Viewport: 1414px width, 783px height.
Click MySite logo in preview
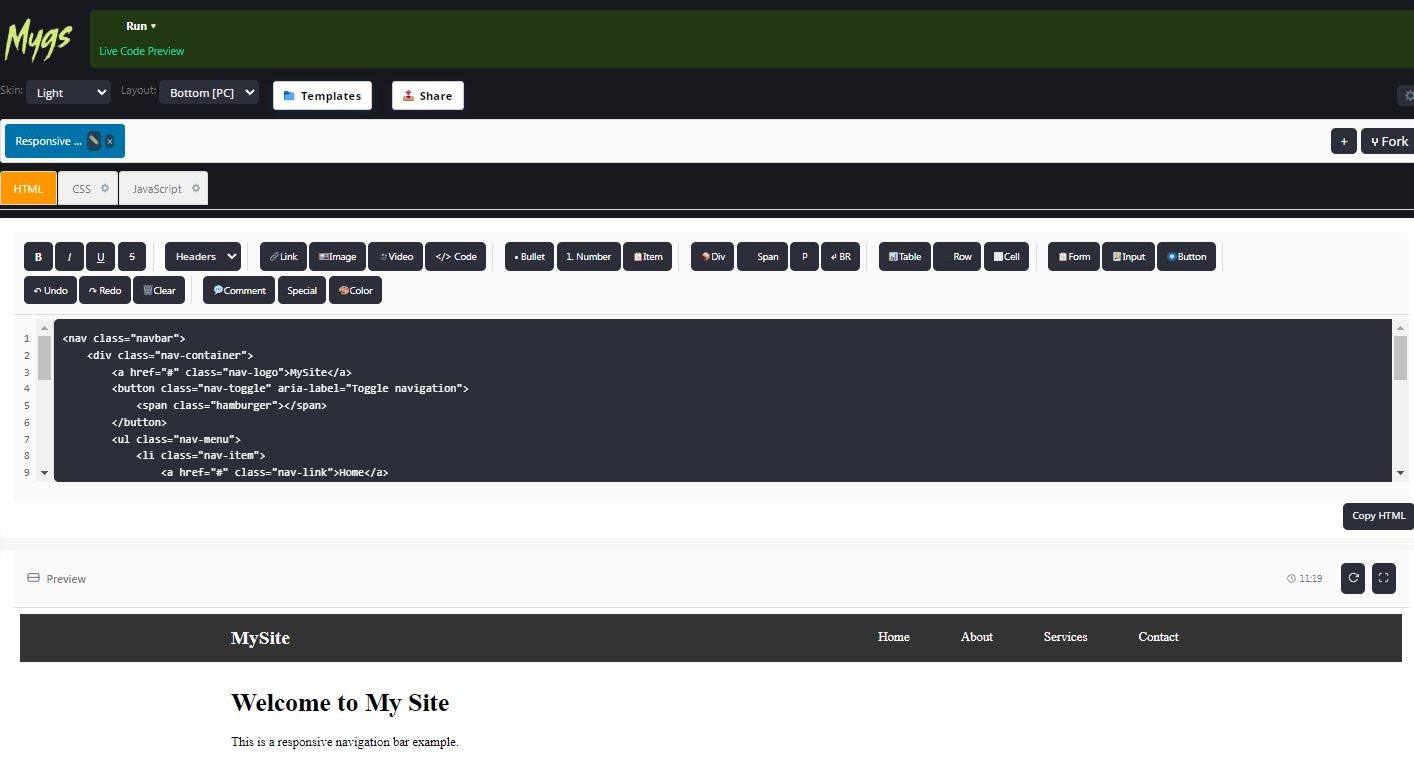coord(260,638)
